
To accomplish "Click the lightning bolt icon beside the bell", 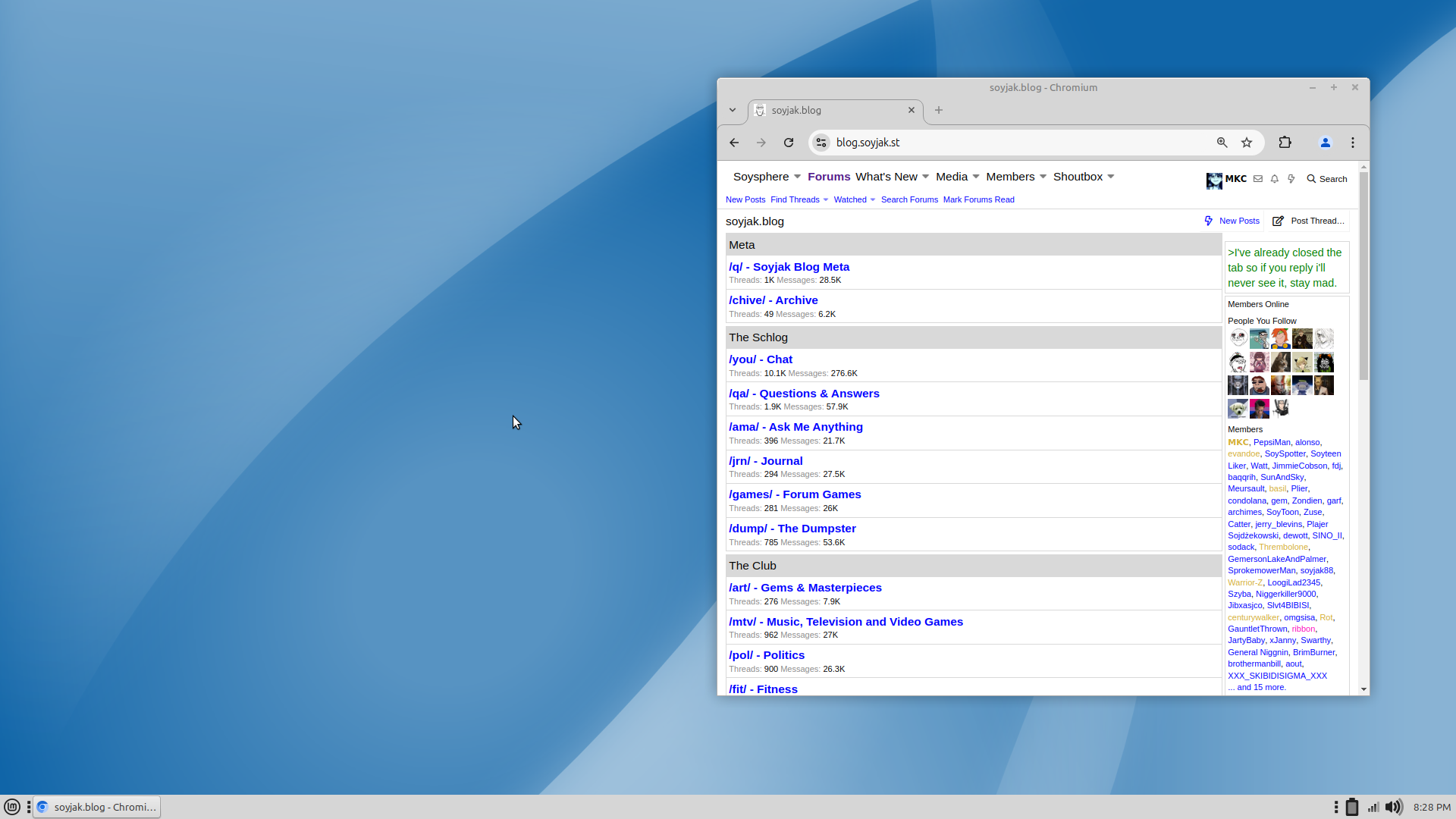I will [1291, 179].
